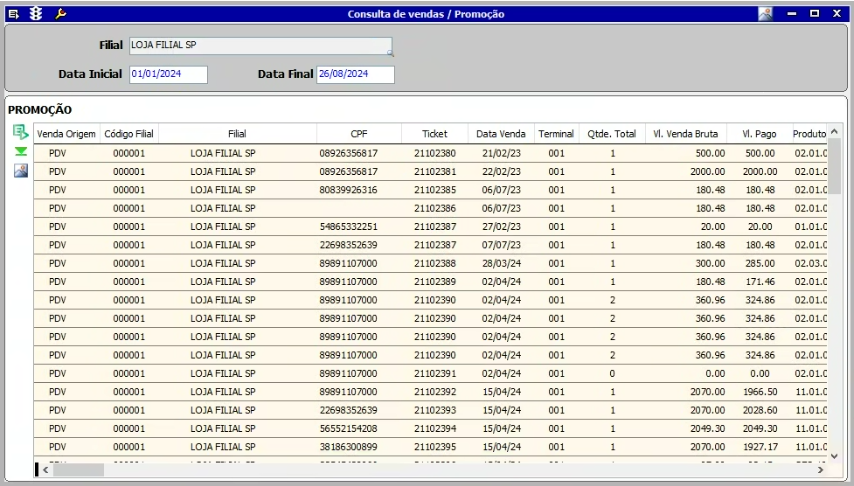854x486 pixels.
Task: Click the Qtde. Total column header
Action: 612,134
